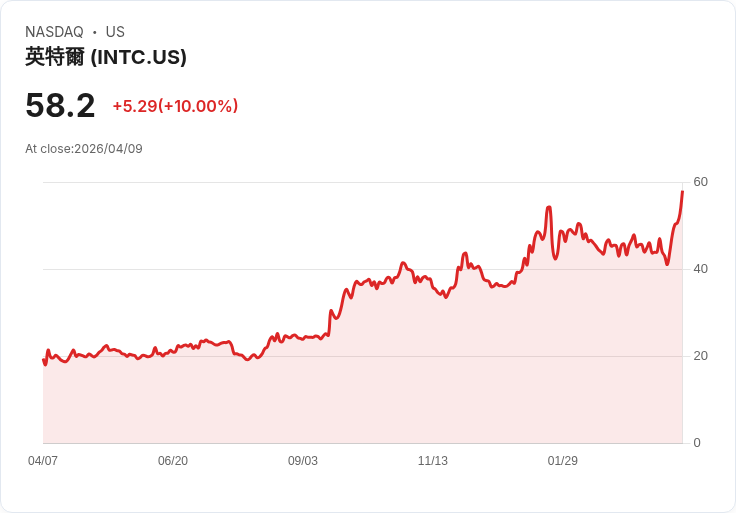This screenshot has width=736, height=513.
Task: Click the latest price point ending the line
Action: point(682,191)
